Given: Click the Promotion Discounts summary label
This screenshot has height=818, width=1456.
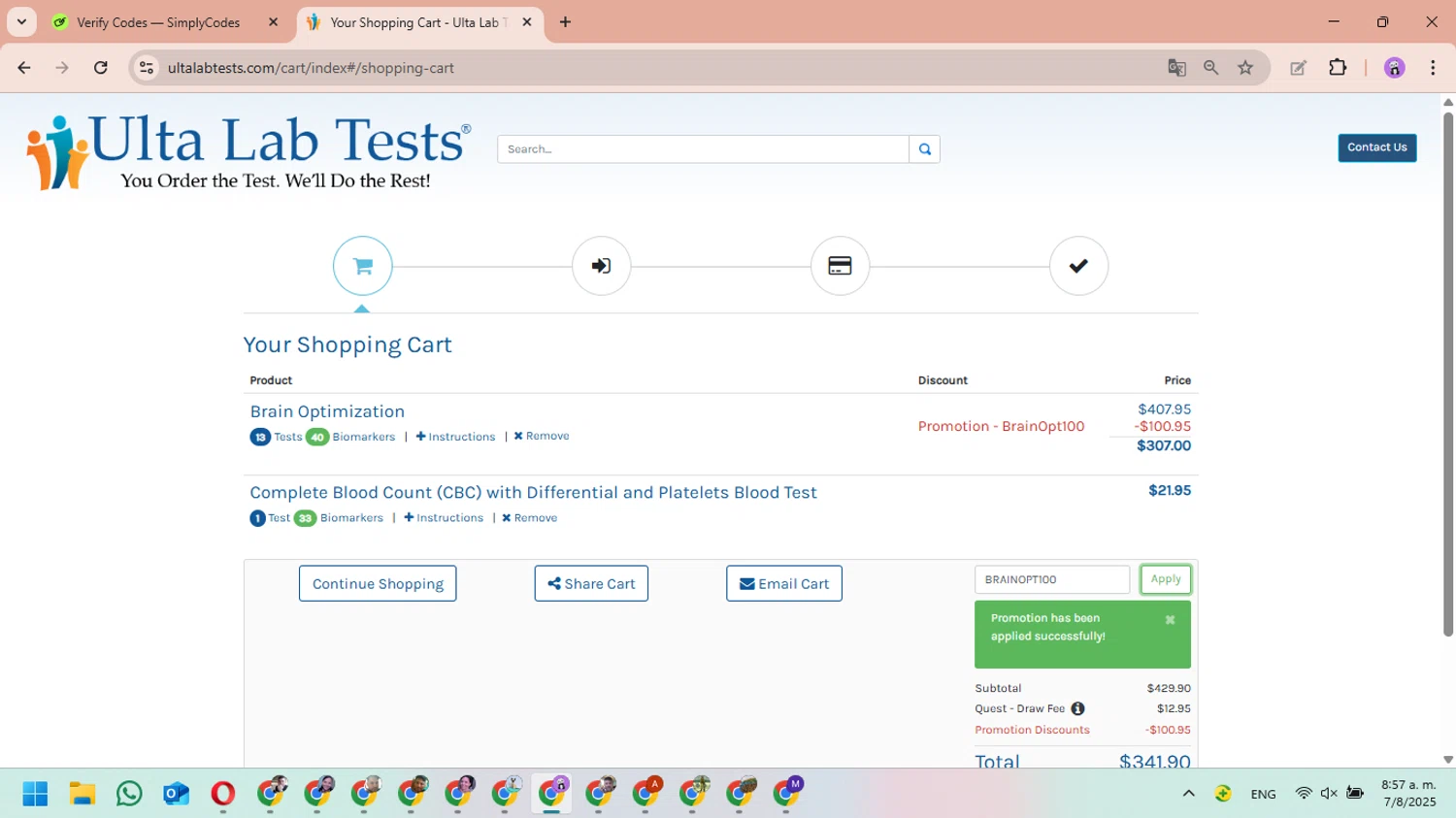Looking at the screenshot, I should click(1032, 730).
